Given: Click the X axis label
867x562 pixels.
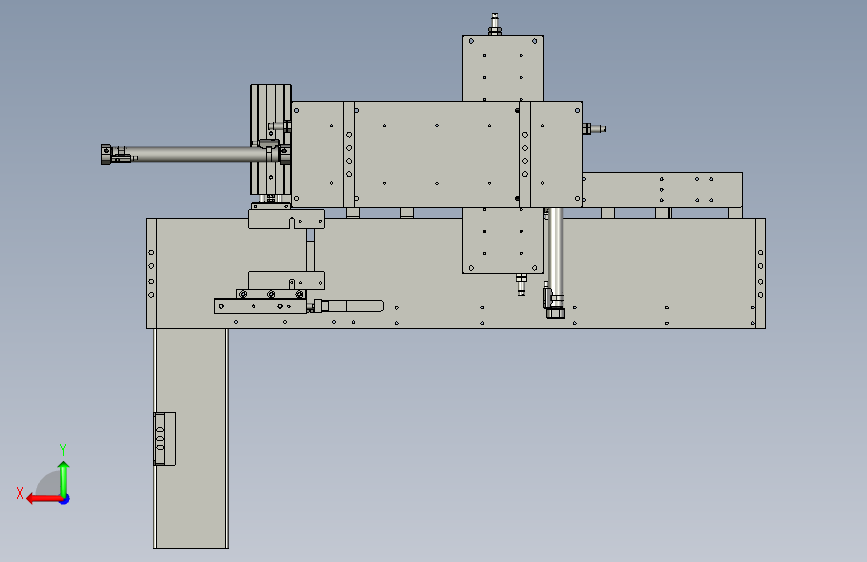Looking at the screenshot, I should point(20,493).
